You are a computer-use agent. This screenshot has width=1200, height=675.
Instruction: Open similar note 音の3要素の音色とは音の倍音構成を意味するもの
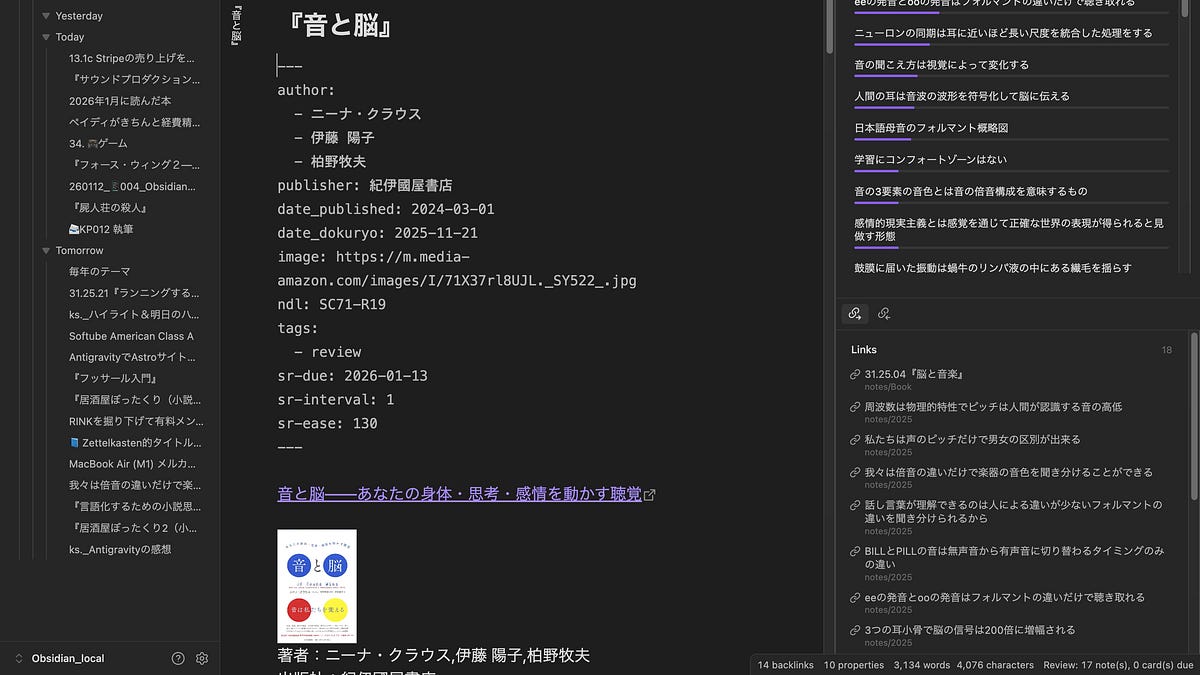970,191
